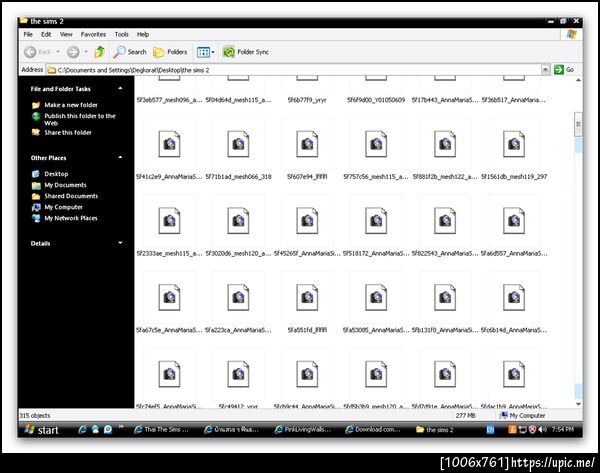Select file 5fc6b14d_AnnaMariaS icon
Image resolution: width=600 pixels, height=473 pixels.
tap(514, 297)
